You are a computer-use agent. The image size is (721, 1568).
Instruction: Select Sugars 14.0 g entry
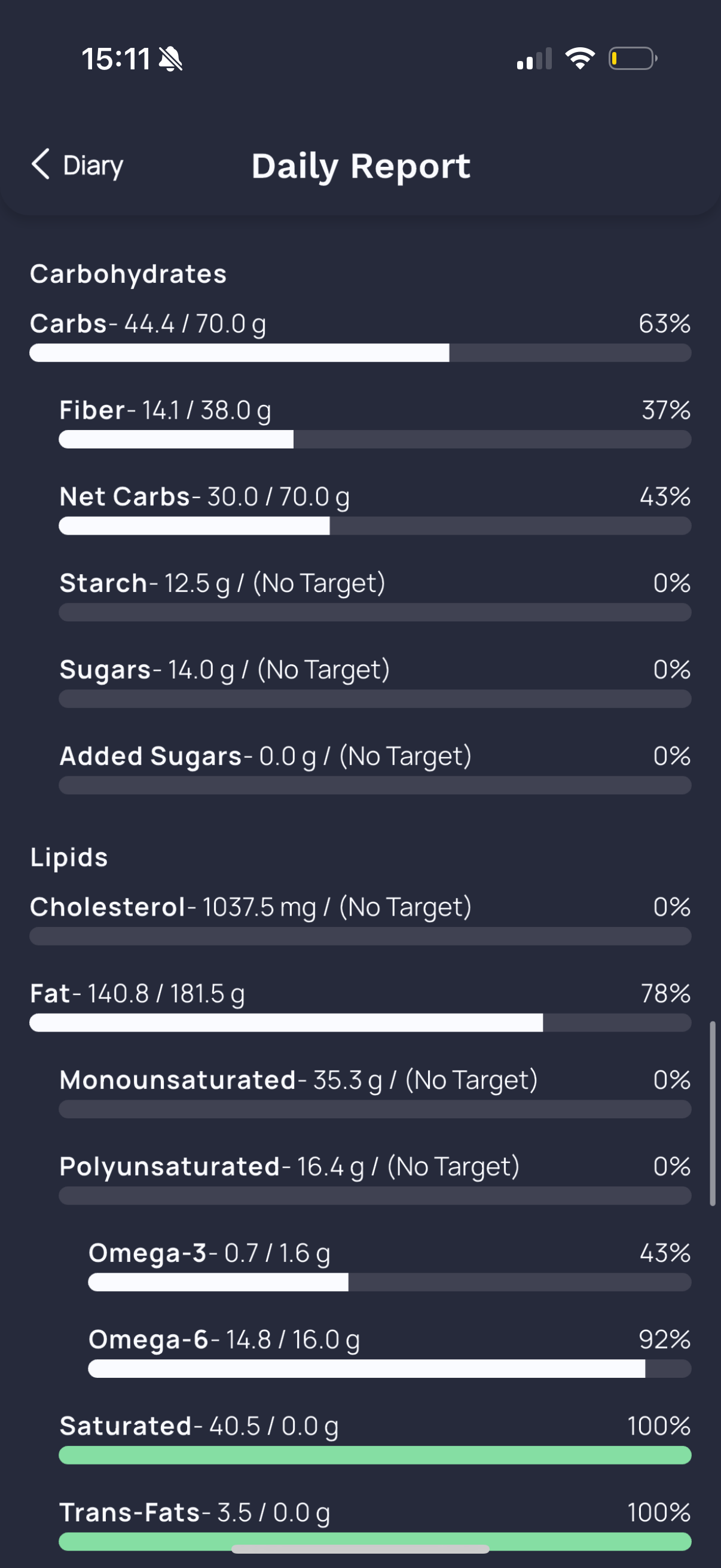pos(375,682)
